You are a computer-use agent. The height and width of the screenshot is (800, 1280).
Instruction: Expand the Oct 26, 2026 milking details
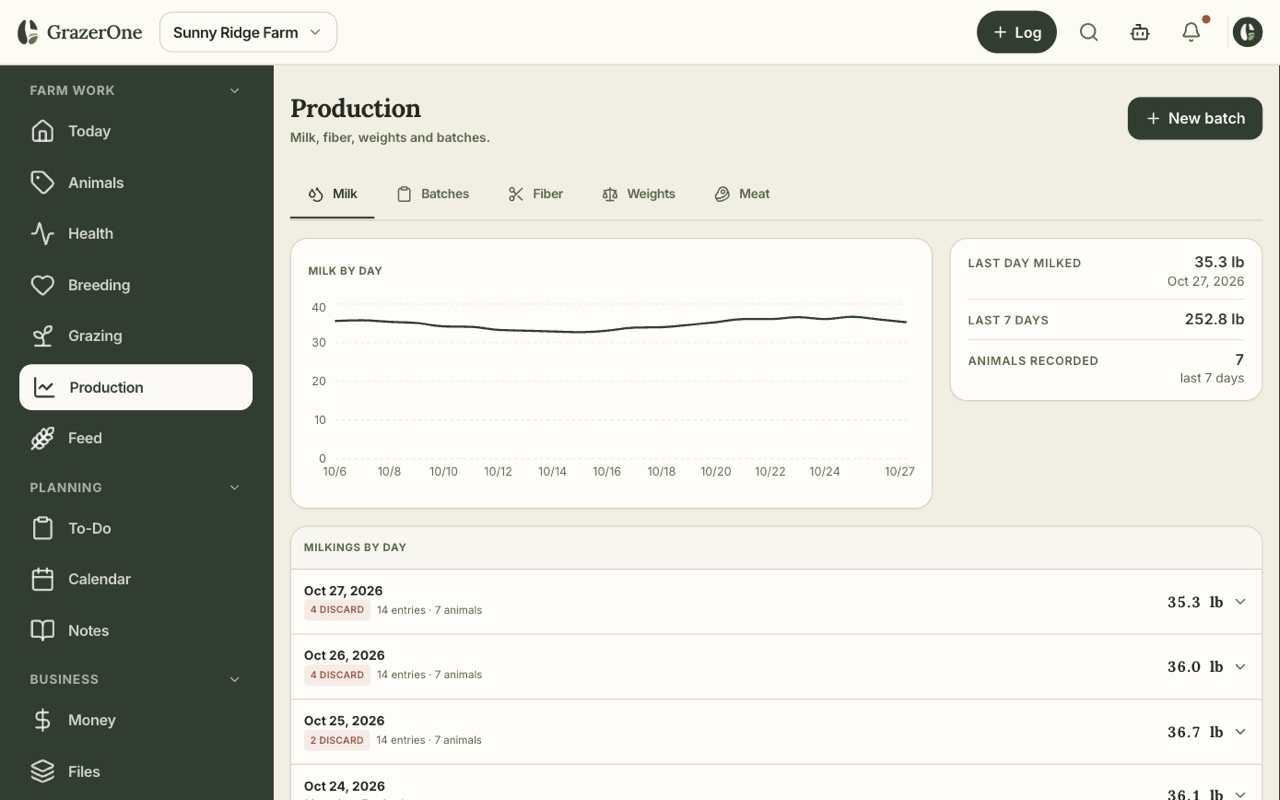(776, 667)
